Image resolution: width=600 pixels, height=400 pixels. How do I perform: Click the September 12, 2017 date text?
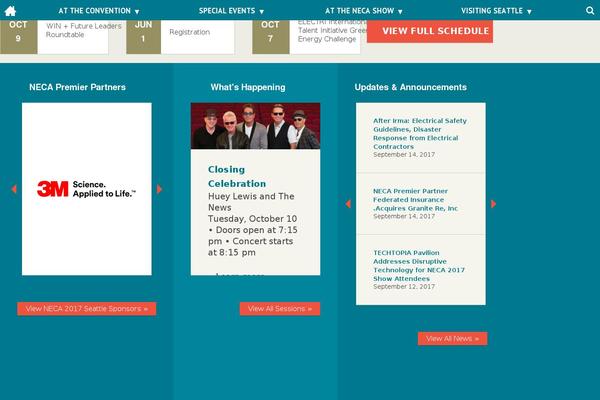pyautogui.click(x=404, y=286)
